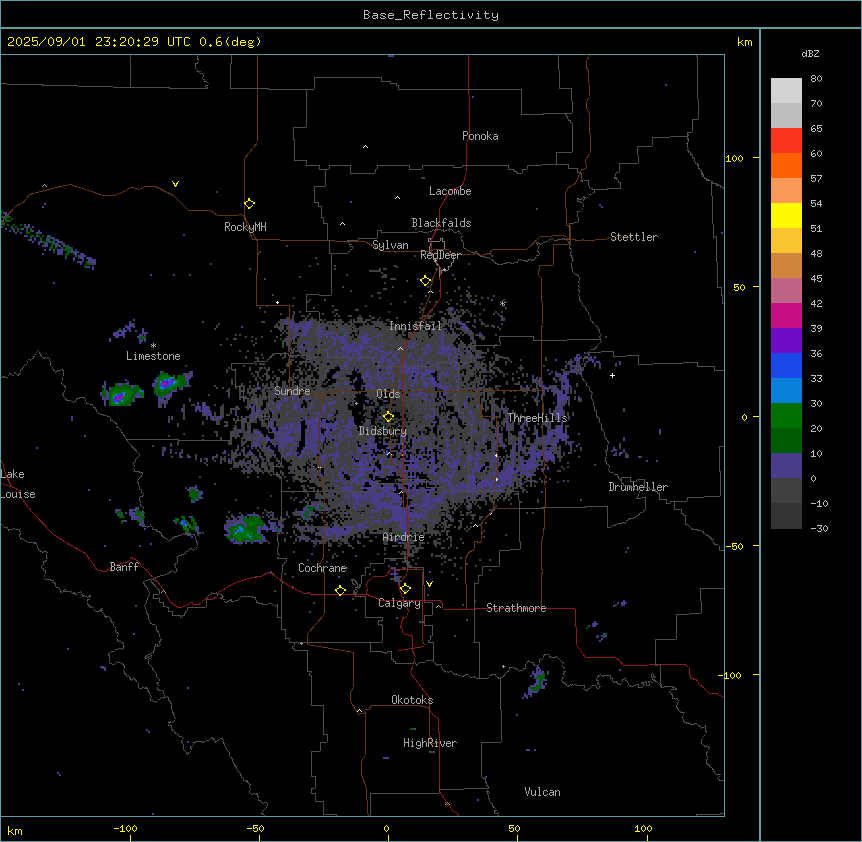862x842 pixels.
Task: Pick the light gray 70-80 dBZ legend swatch
Action: coord(786,91)
